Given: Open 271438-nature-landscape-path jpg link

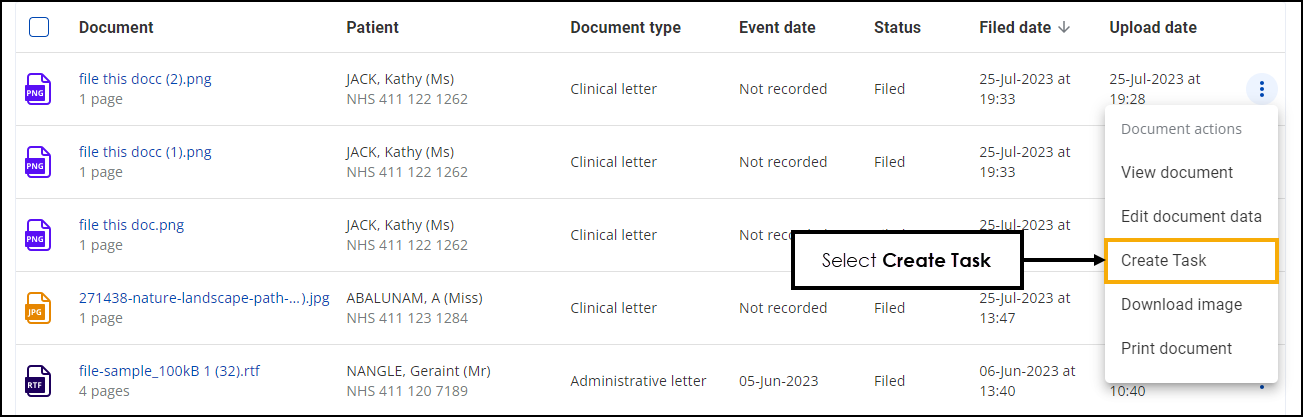Looking at the screenshot, I should [x=204, y=298].
